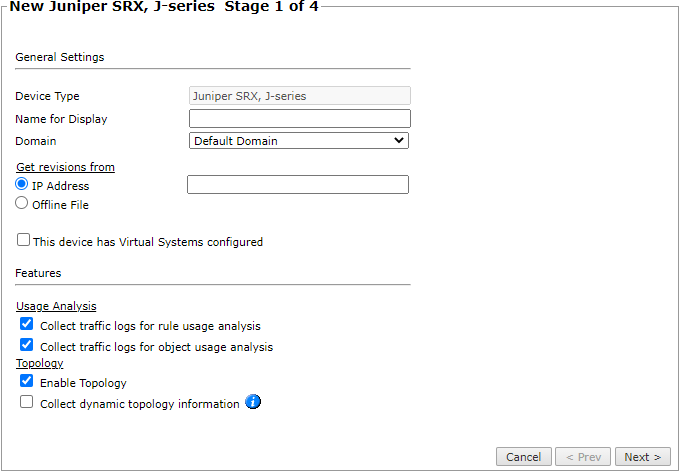Click the Topology underlined heading
The width and height of the screenshot is (680, 472).
(x=39, y=363)
